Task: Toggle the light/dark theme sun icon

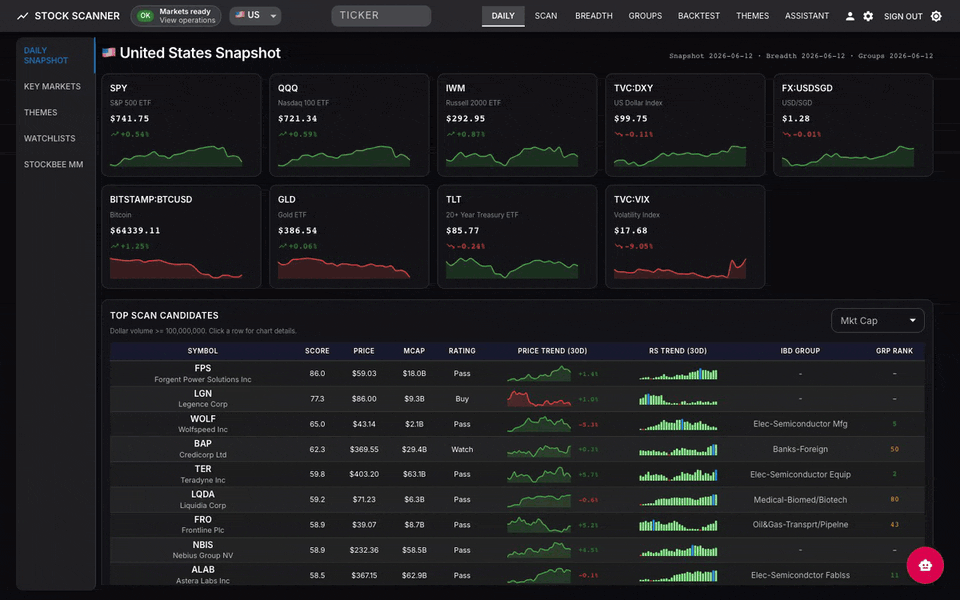Action: tap(936, 17)
